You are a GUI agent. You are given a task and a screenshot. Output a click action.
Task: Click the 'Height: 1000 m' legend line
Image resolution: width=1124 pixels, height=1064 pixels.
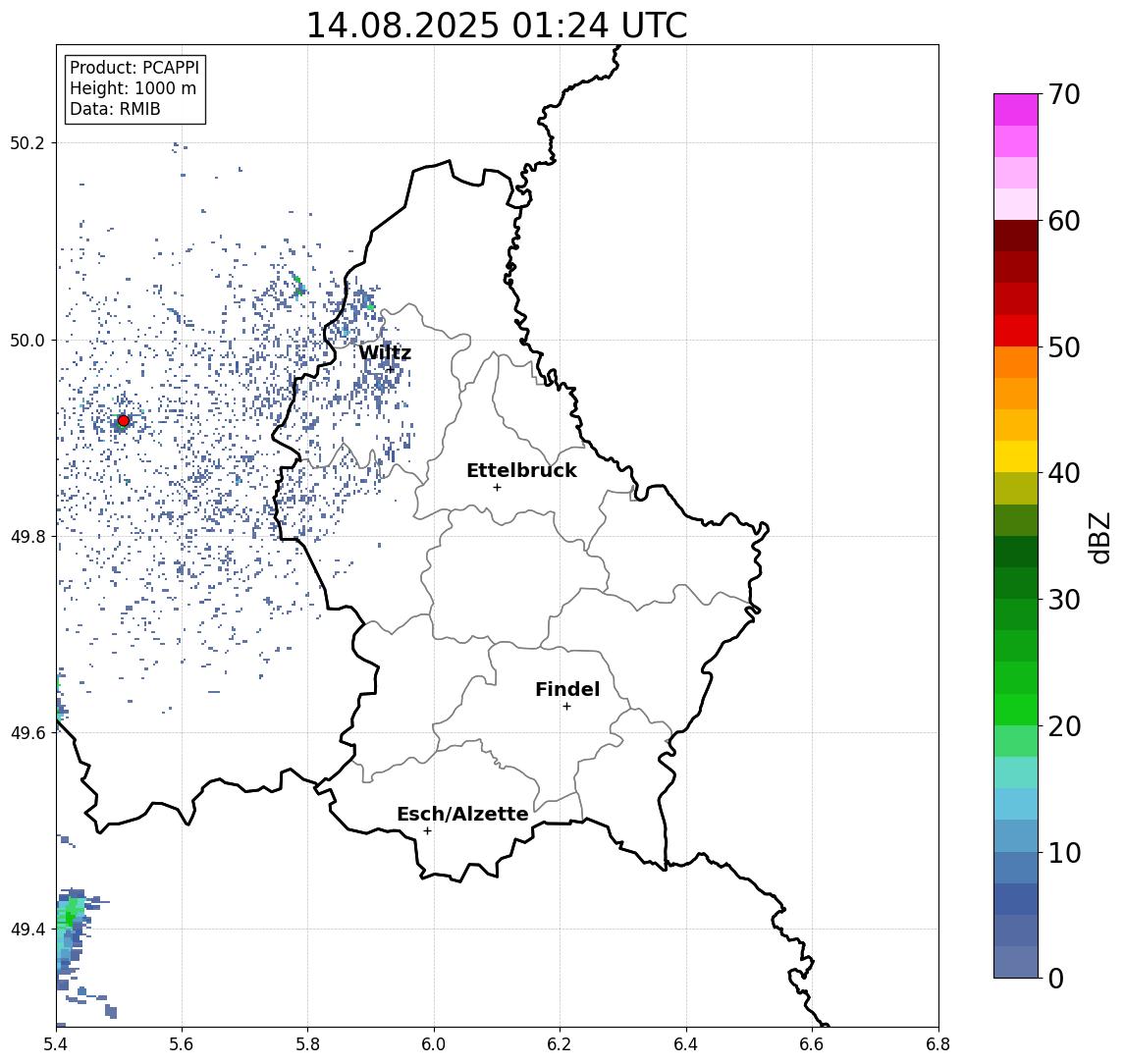[133, 88]
